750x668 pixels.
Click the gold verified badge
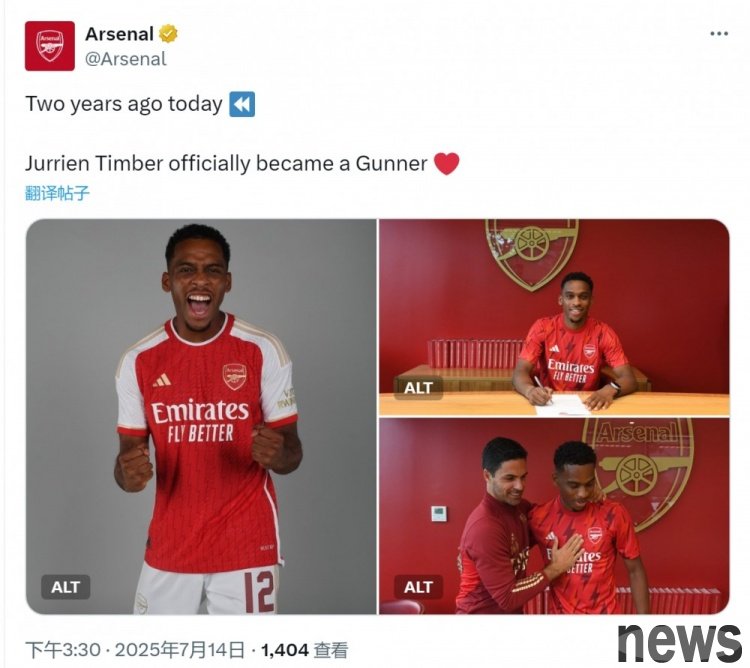[x=168, y=34]
